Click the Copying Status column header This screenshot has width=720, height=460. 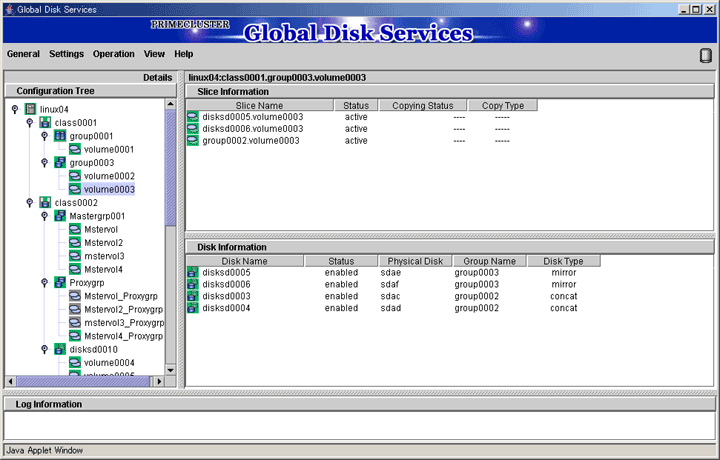[423, 106]
